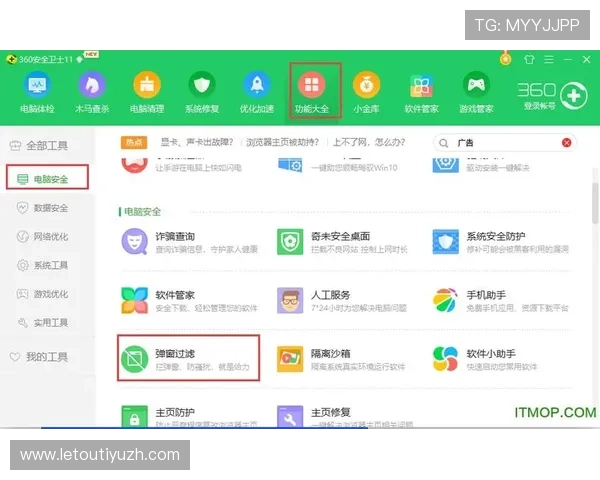Select 电脑安全 category in sidebar

click(47, 177)
